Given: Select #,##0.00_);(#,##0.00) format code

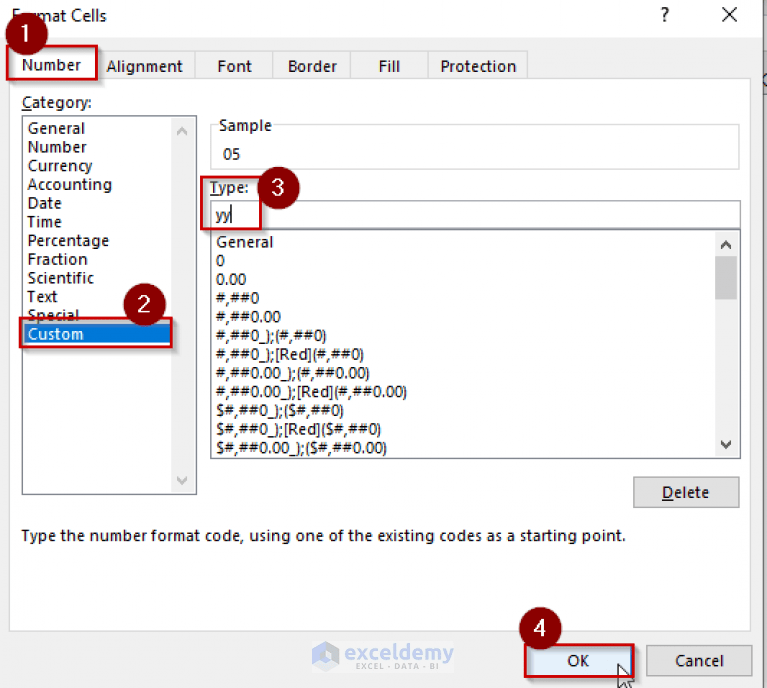Looking at the screenshot, I should click(x=293, y=373).
